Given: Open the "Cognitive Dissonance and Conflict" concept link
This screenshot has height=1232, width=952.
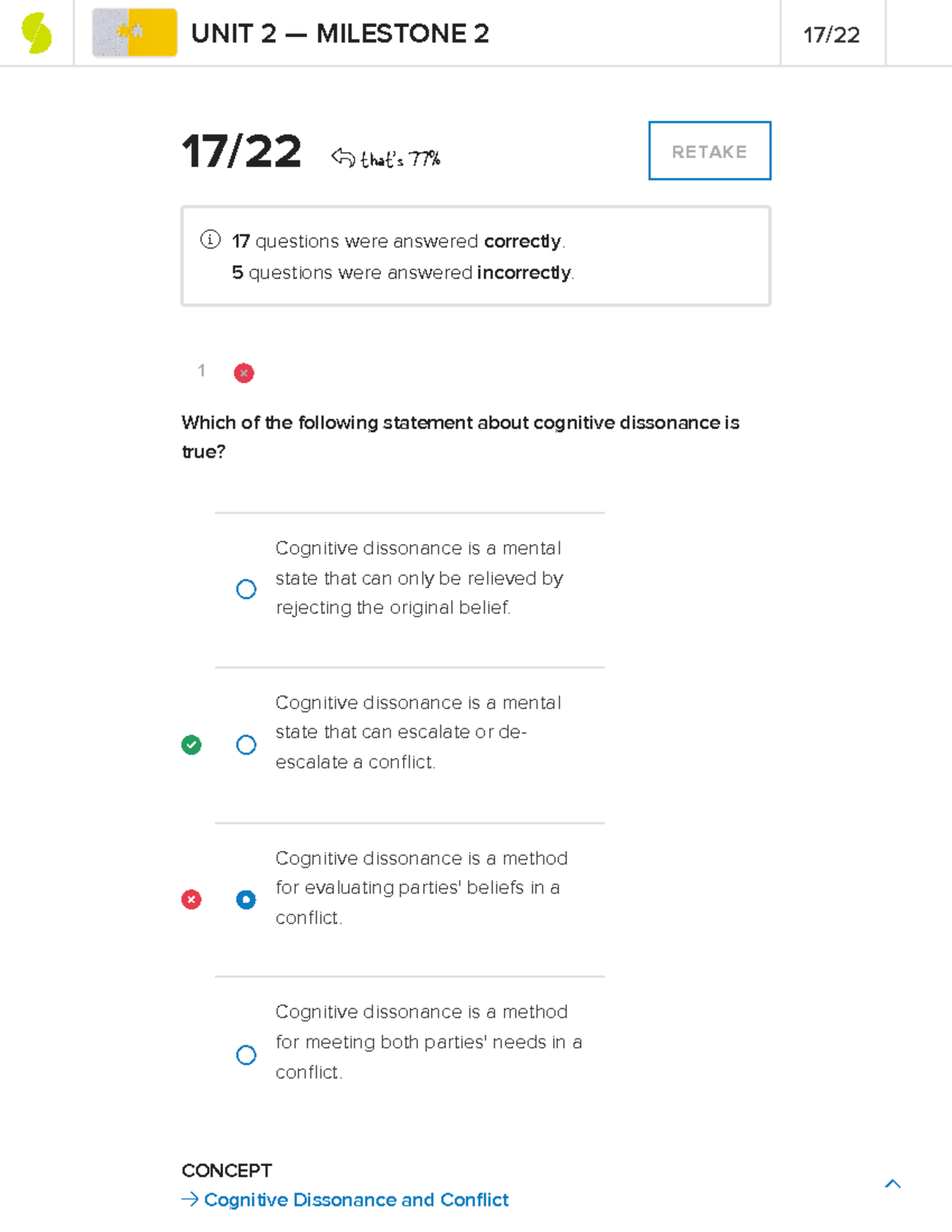Looking at the screenshot, I should [355, 1200].
